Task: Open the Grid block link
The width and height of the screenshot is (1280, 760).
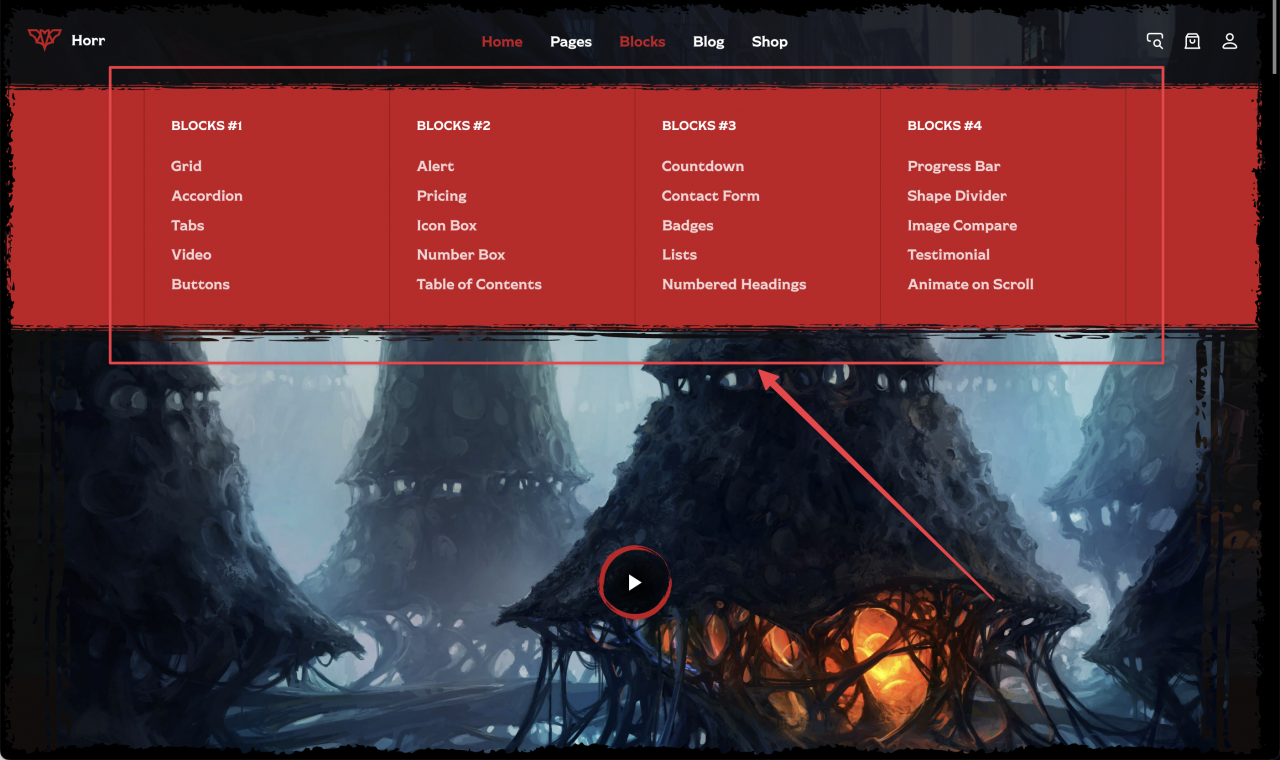Action: (186, 166)
